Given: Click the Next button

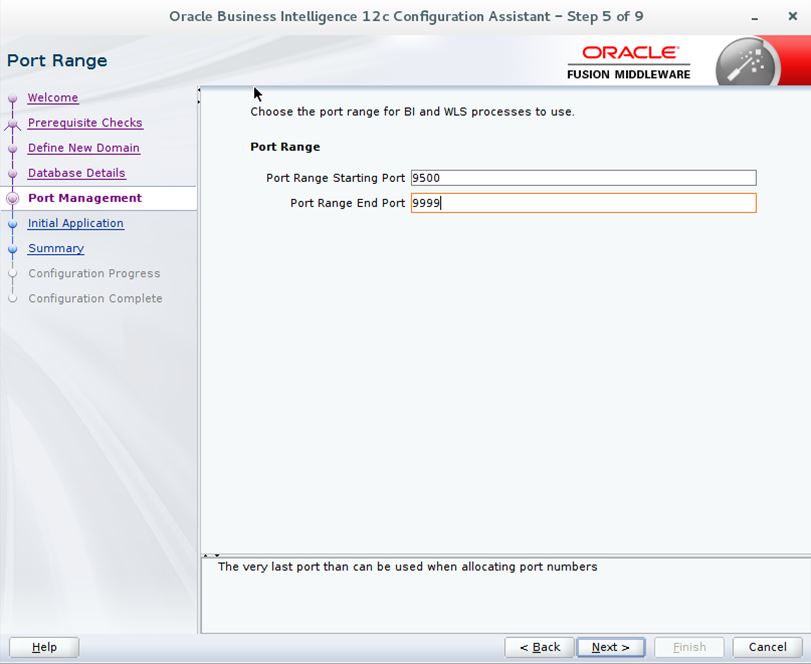Looking at the screenshot, I should point(610,646).
